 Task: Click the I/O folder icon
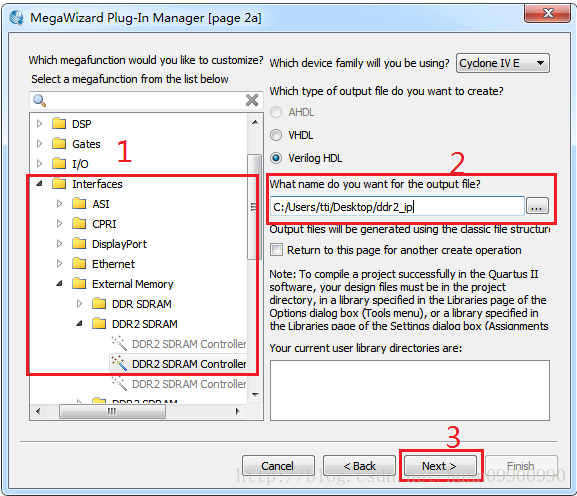point(59,163)
